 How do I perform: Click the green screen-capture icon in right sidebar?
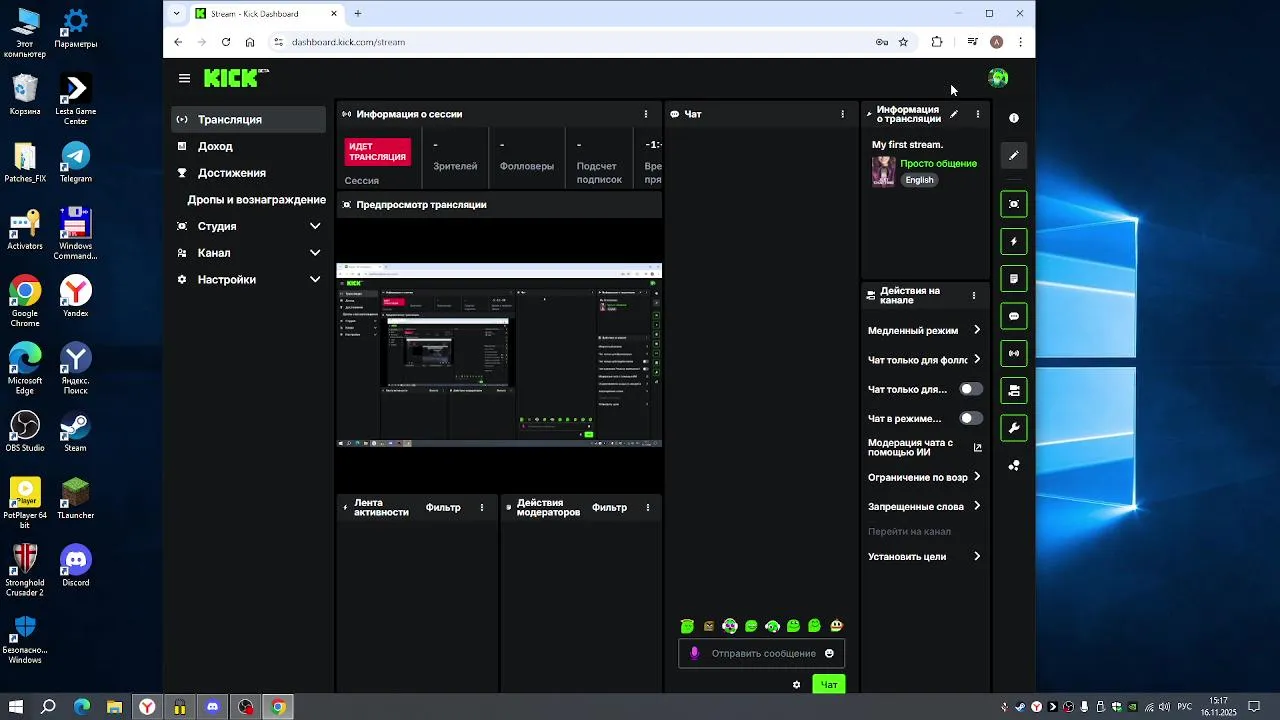coord(1014,204)
